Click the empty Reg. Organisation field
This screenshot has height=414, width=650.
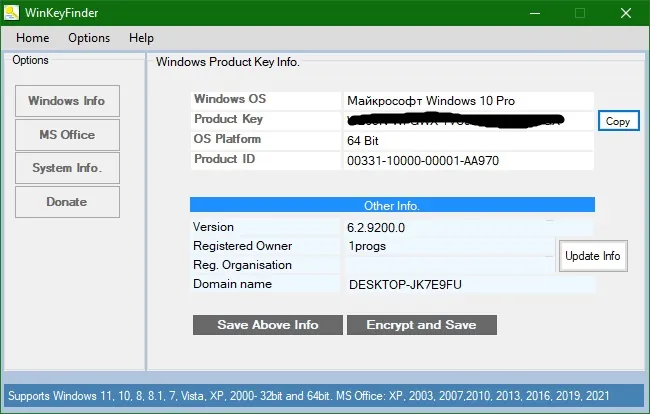[449, 265]
